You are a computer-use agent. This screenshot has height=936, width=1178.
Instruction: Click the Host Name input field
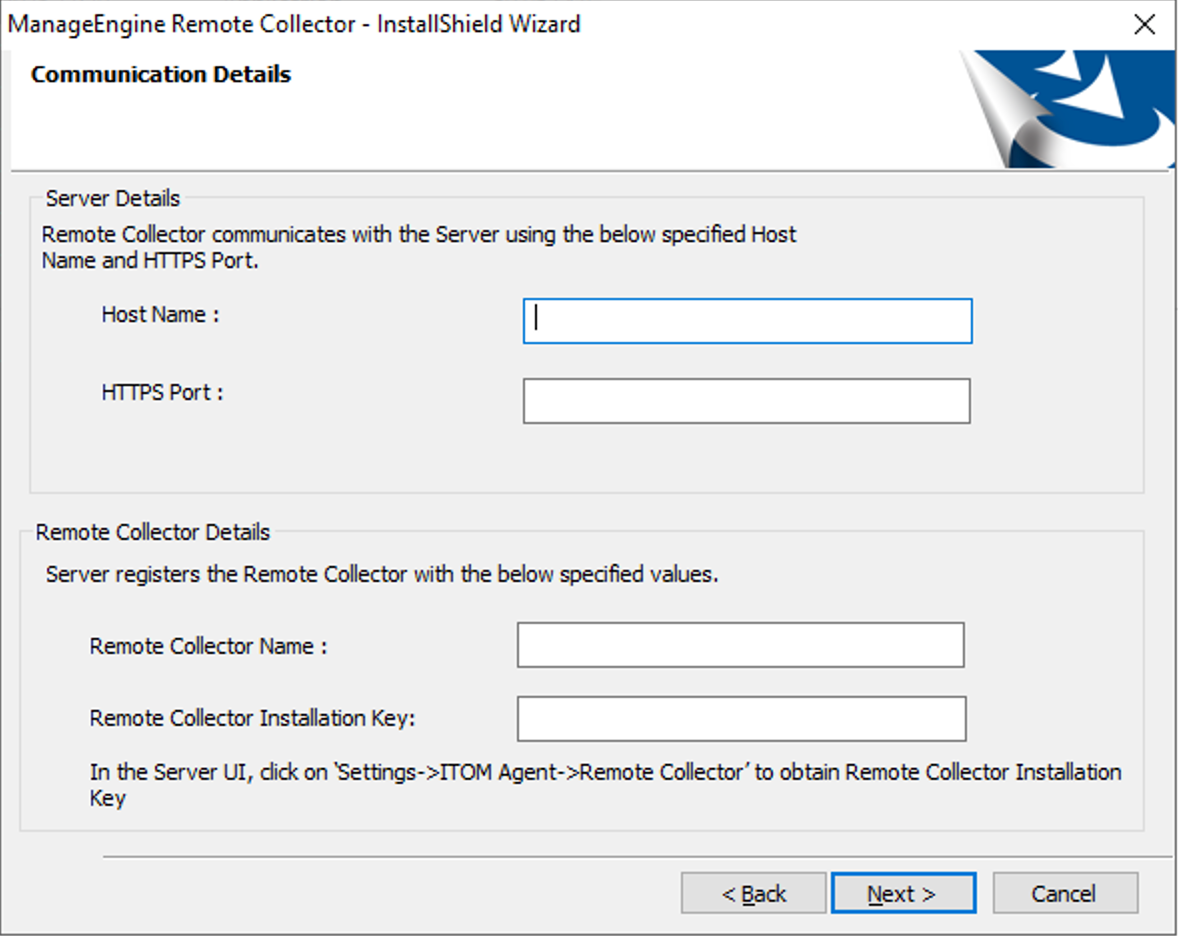pos(747,321)
